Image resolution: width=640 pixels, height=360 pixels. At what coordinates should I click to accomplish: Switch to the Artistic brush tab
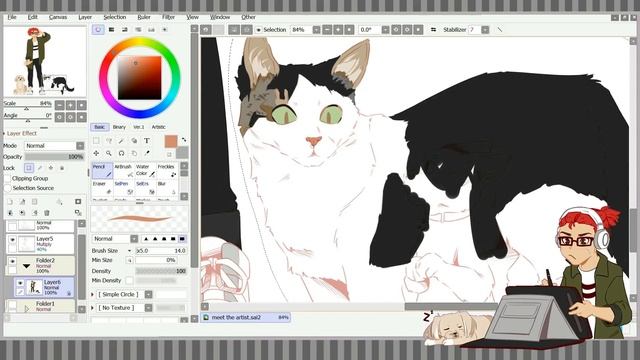(158, 127)
